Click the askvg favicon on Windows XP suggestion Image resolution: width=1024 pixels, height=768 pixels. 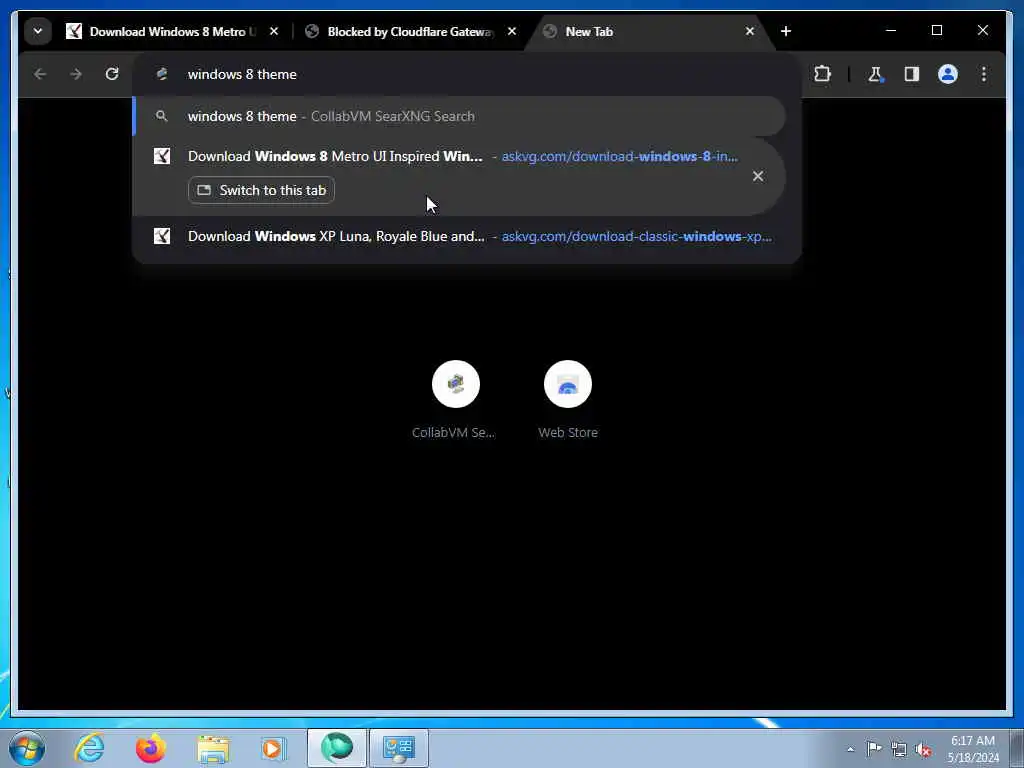(x=162, y=236)
